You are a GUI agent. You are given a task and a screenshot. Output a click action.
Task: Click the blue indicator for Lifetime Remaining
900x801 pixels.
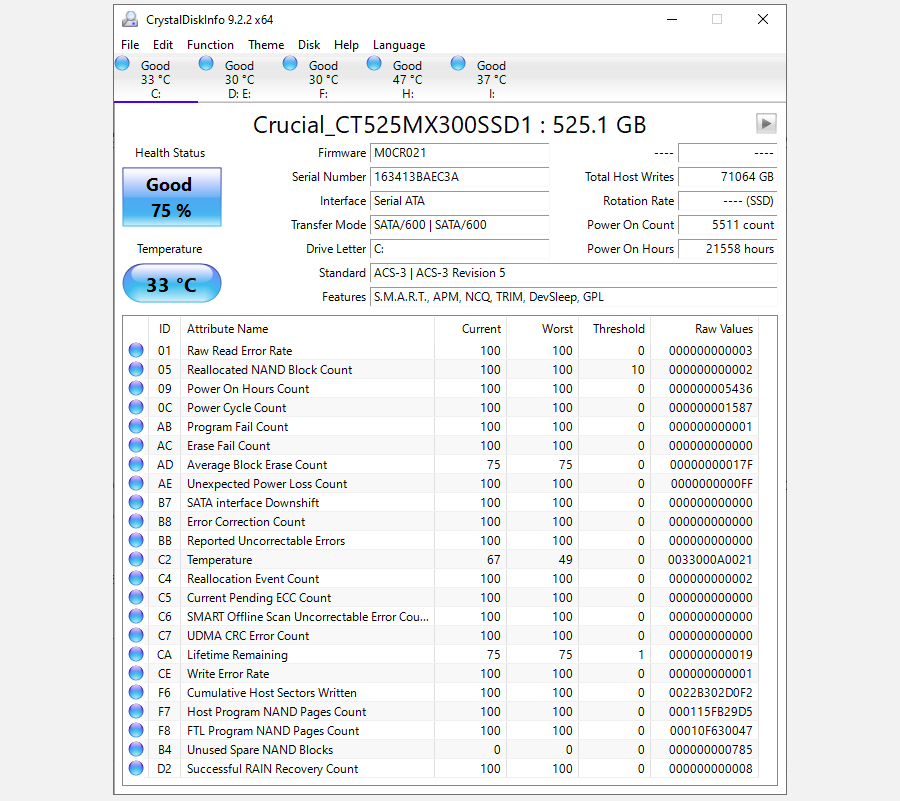[135, 654]
